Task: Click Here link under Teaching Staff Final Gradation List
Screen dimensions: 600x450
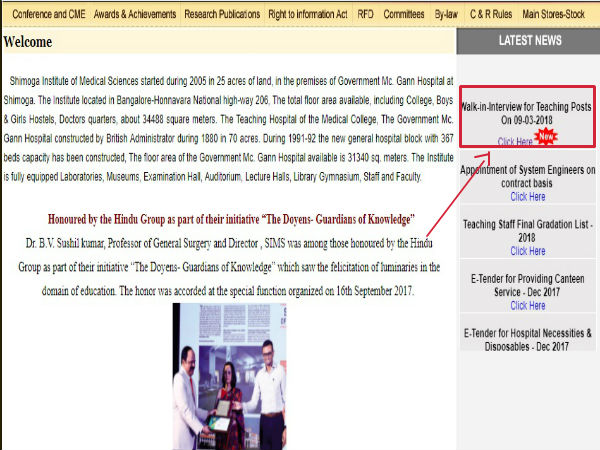Action: 528,252
